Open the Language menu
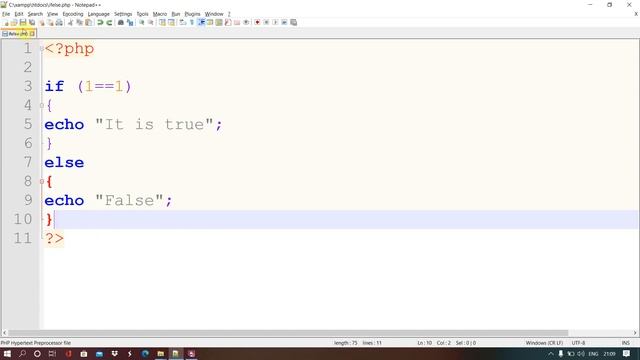This screenshot has height=360, width=640. (98, 14)
